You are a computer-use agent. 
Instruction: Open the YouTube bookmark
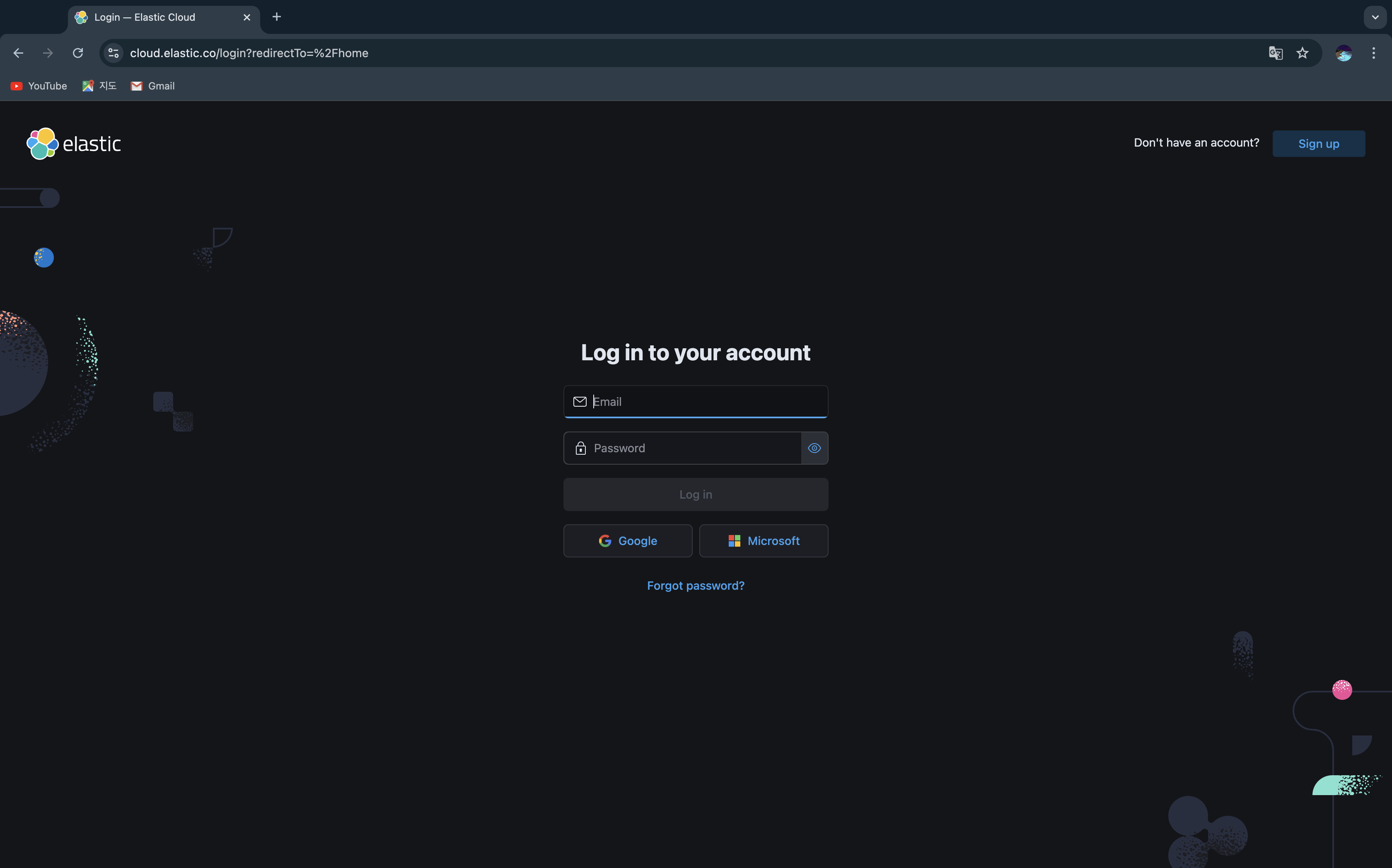point(39,86)
